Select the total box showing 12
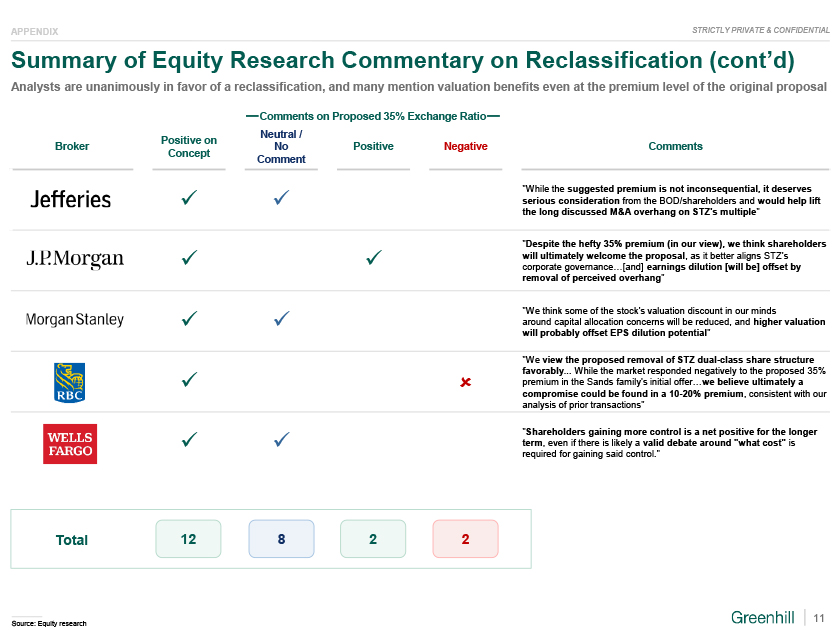This screenshot has height=630, width=840. pos(189,539)
